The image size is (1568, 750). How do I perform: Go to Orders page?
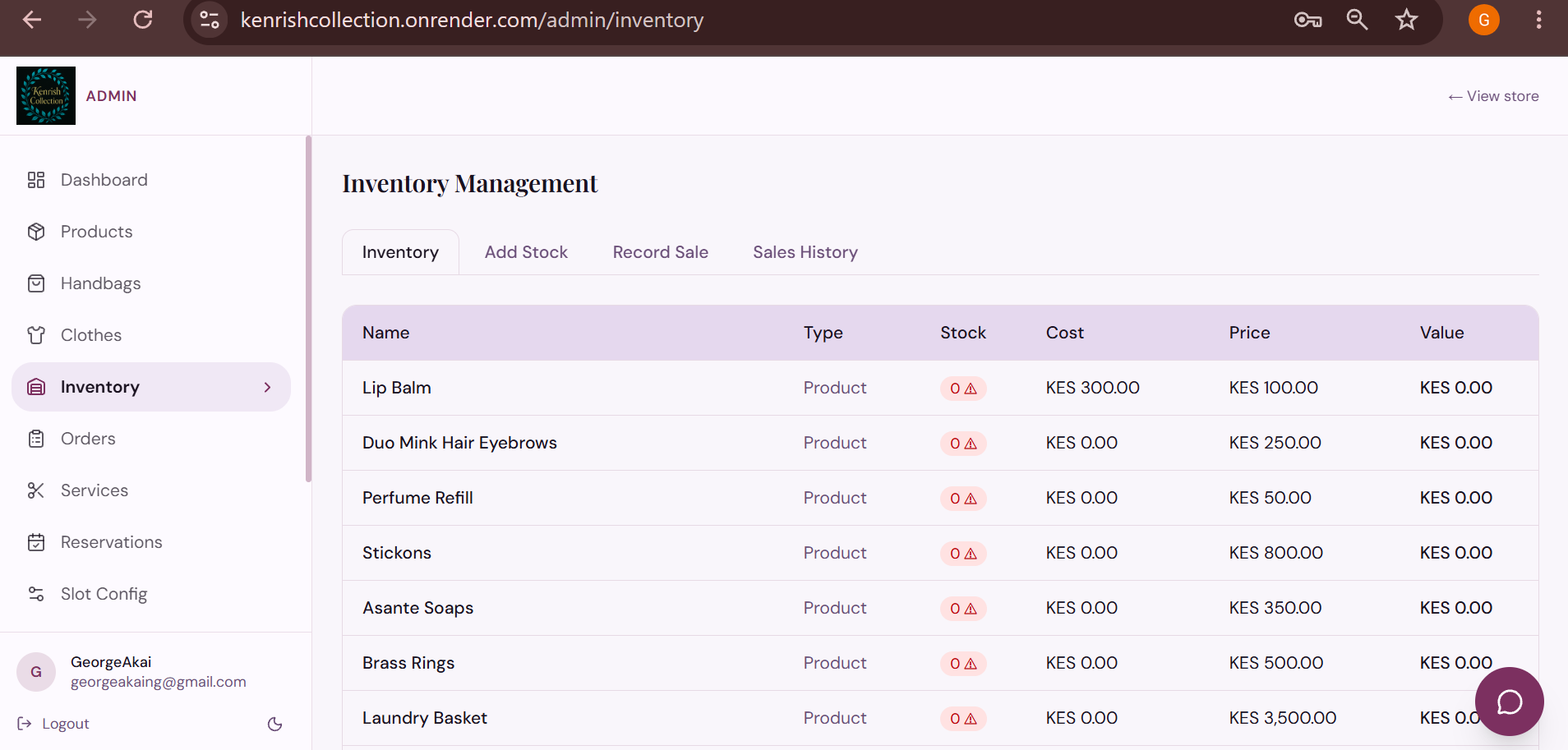[151, 439]
